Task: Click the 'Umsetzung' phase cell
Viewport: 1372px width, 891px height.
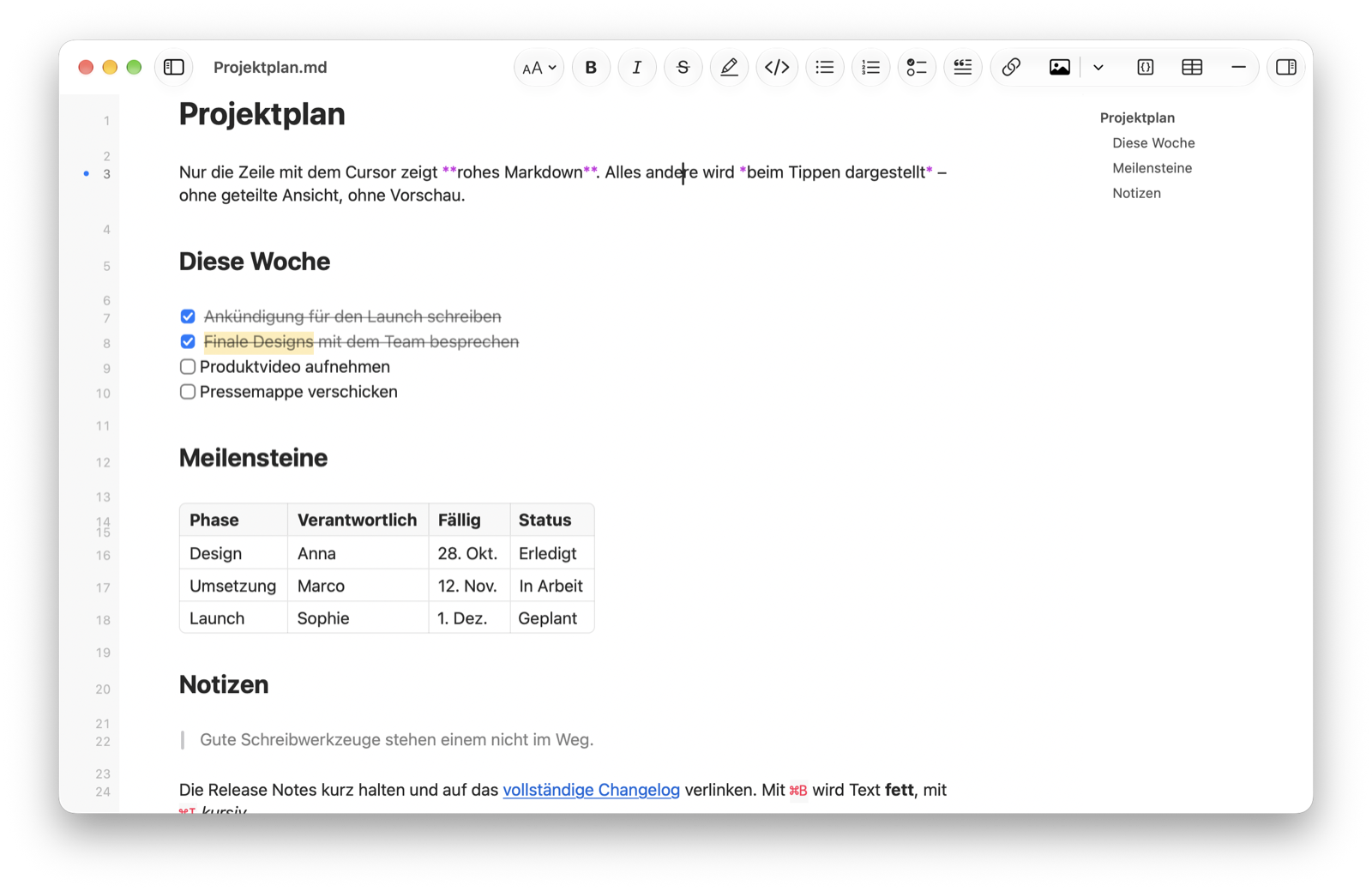Action: pyautogui.click(x=233, y=586)
